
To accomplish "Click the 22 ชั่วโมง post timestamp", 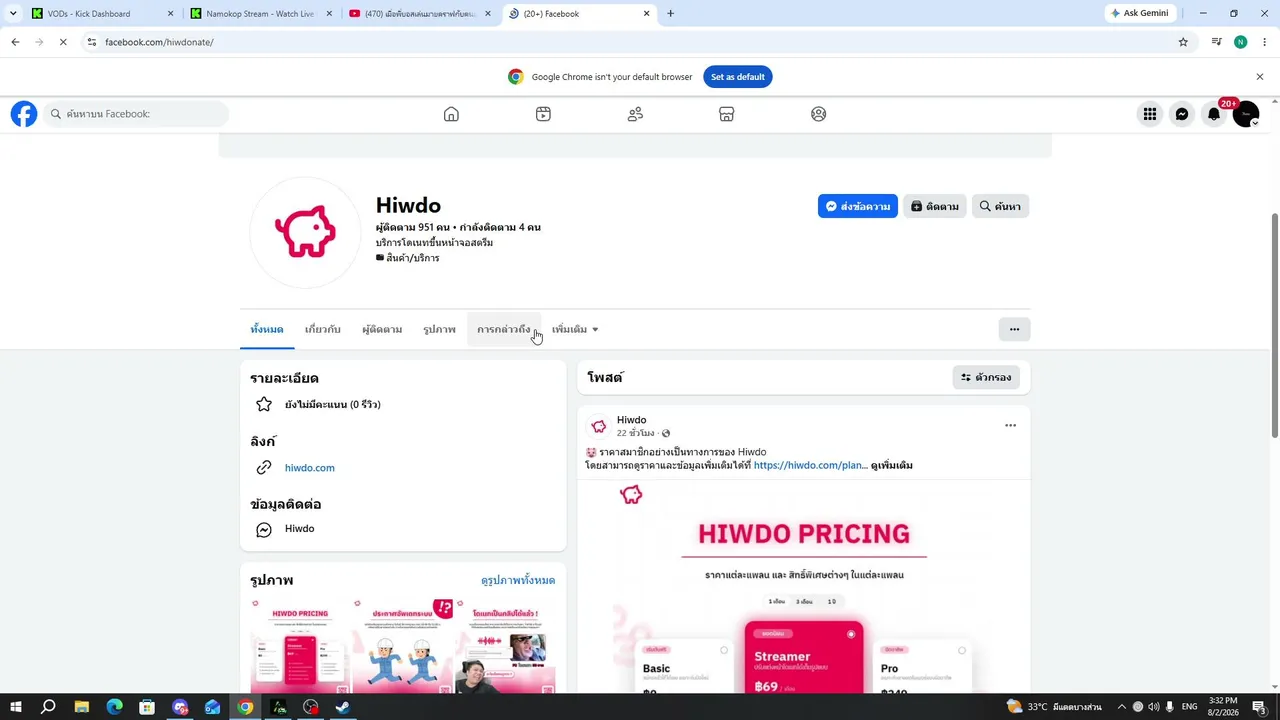I will pos(635,433).
